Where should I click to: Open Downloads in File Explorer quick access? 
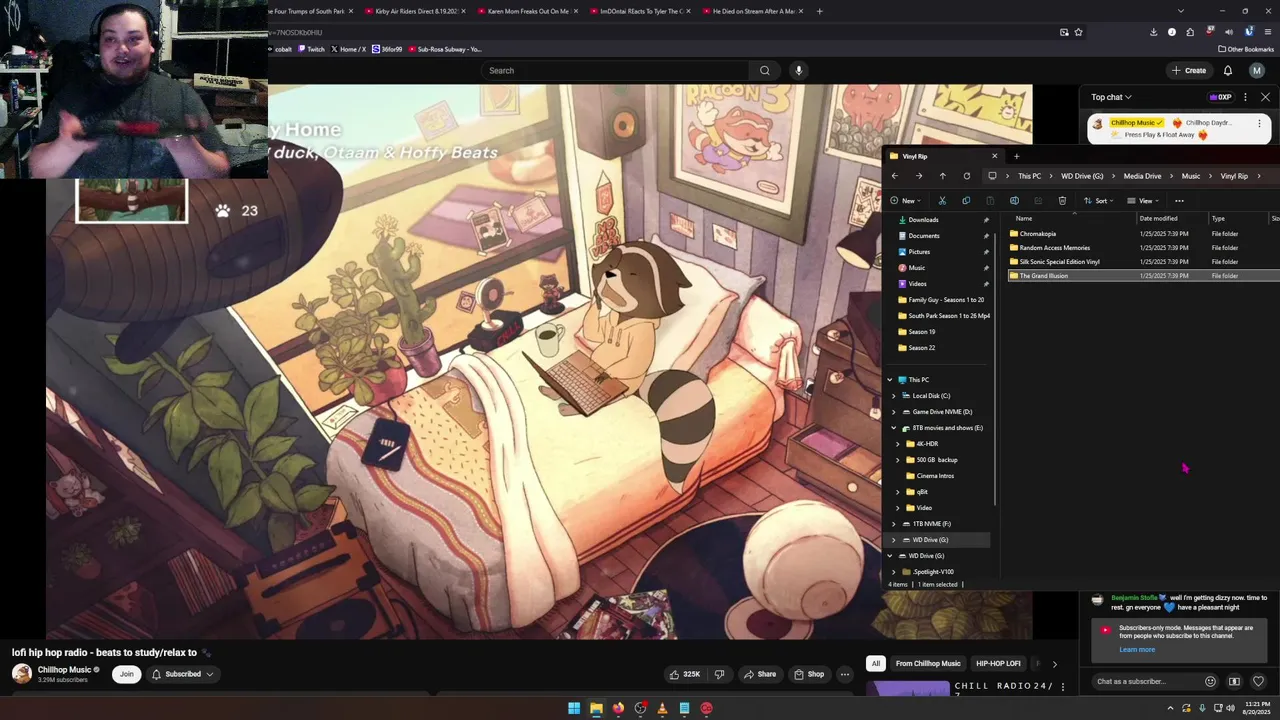(923, 220)
